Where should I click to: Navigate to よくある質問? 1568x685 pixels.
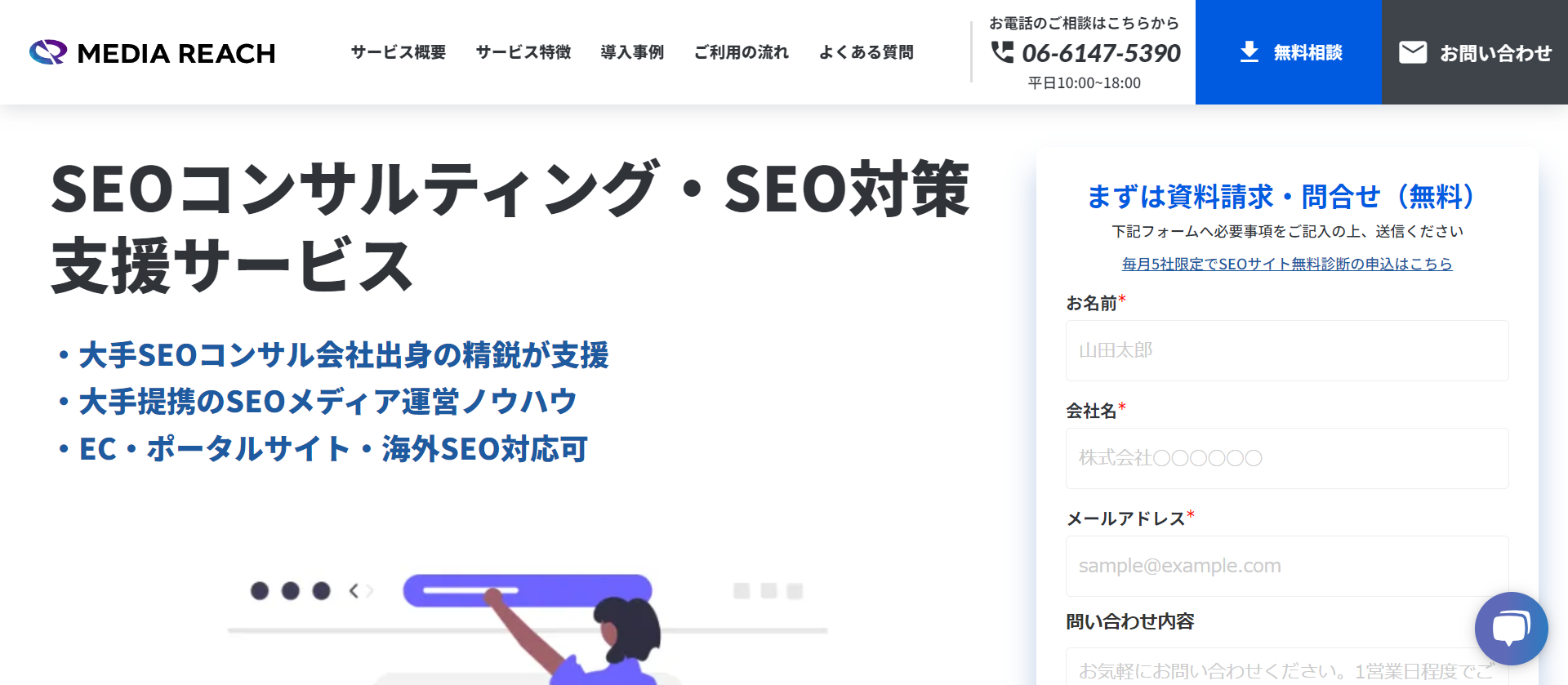(866, 52)
